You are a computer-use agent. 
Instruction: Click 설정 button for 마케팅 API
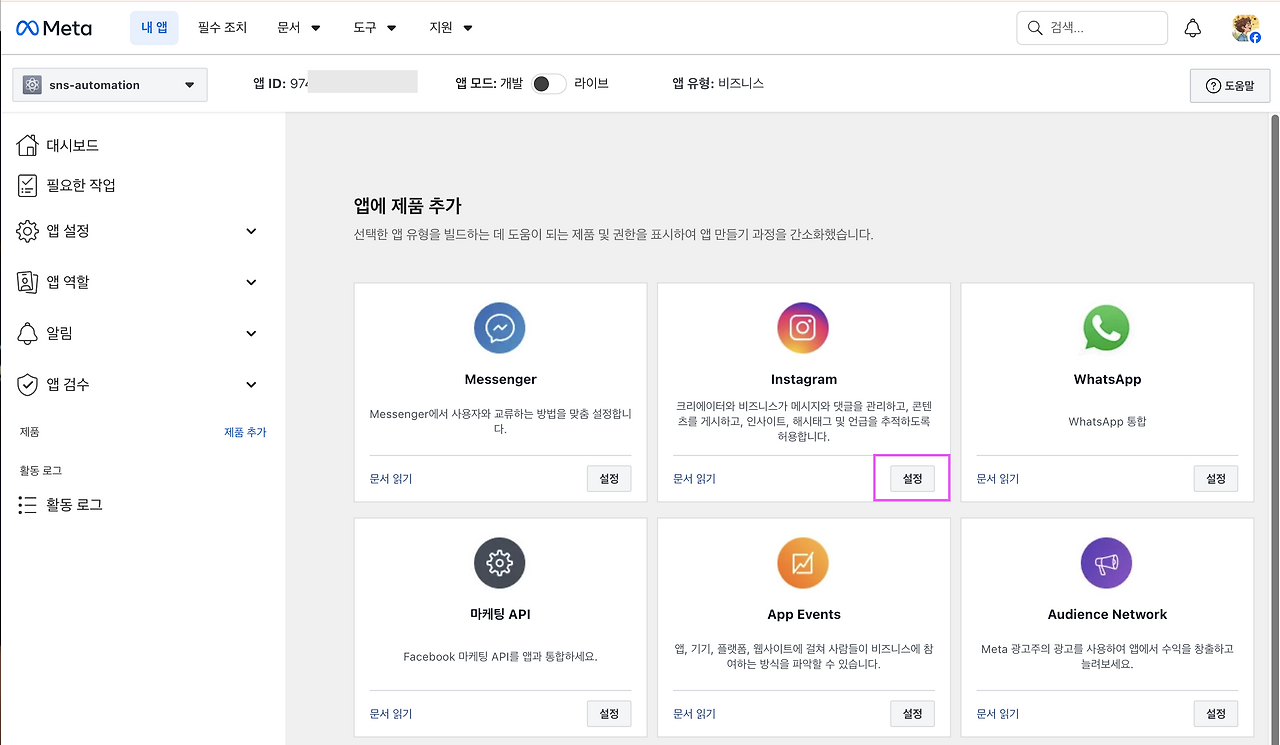(x=609, y=714)
